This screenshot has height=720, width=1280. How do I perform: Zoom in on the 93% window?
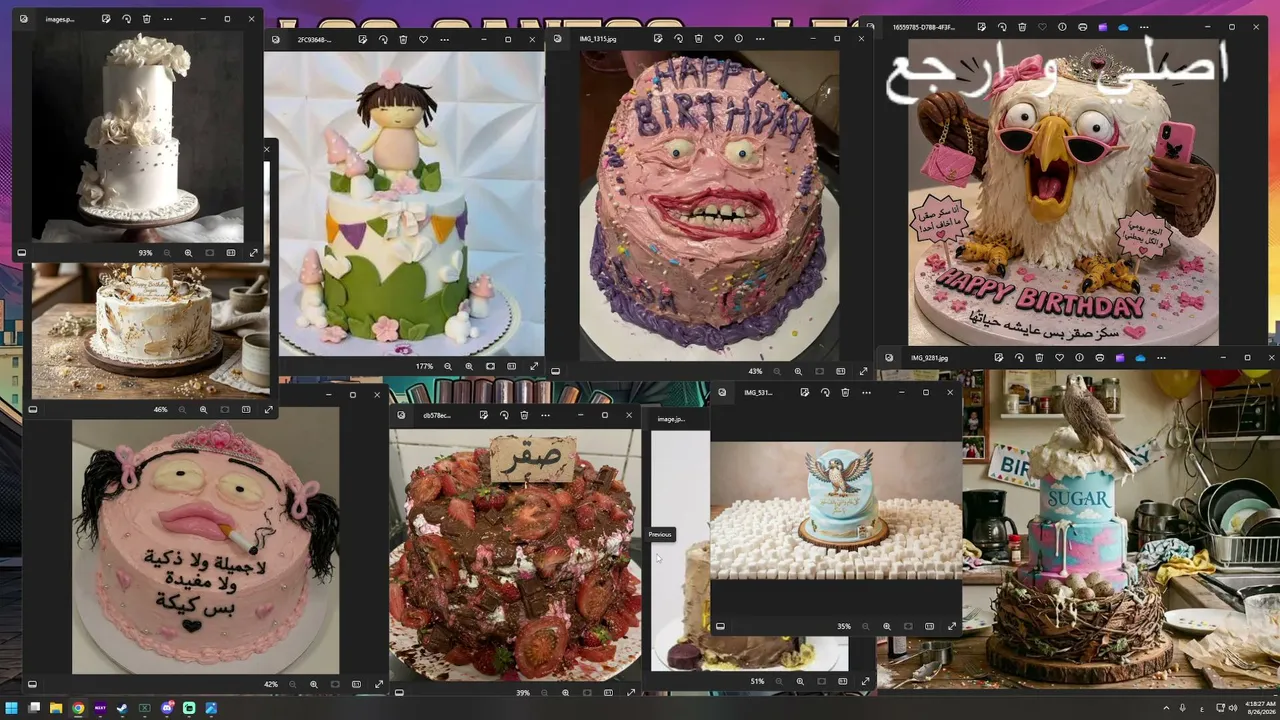tap(189, 253)
